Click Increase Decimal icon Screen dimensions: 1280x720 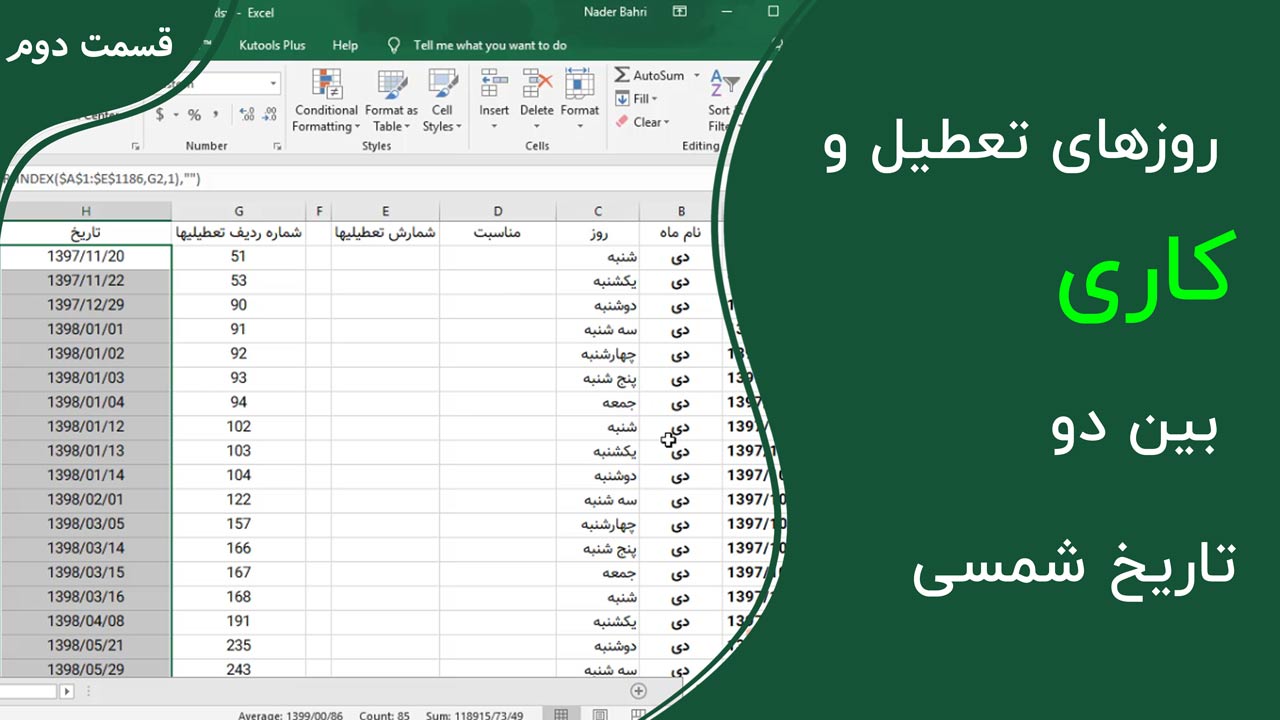click(x=246, y=115)
